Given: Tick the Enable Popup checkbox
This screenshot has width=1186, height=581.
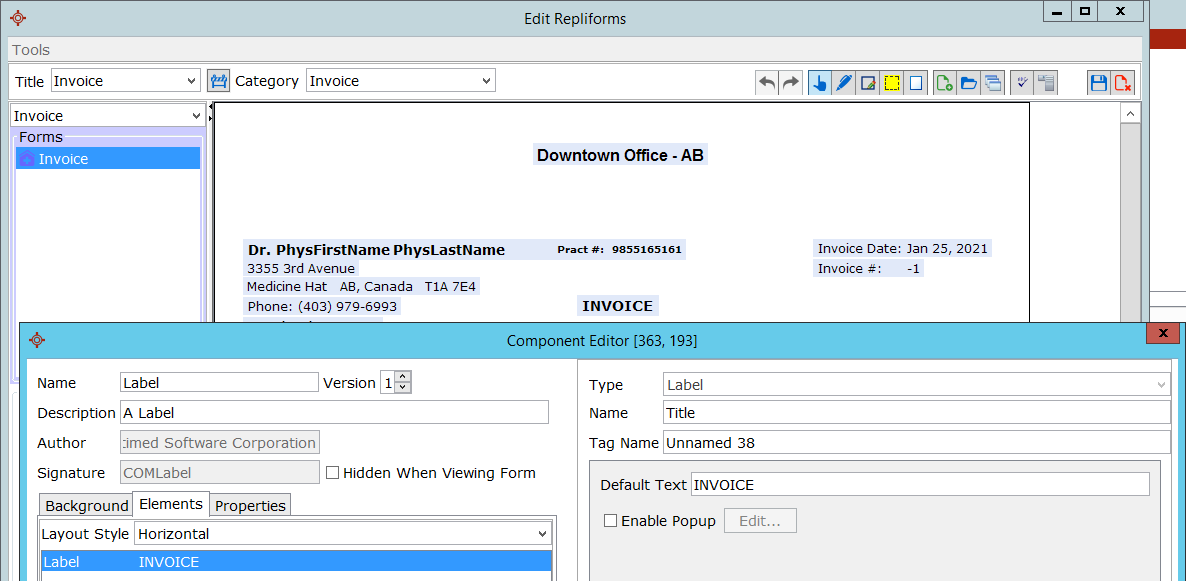Looking at the screenshot, I should coord(610,521).
